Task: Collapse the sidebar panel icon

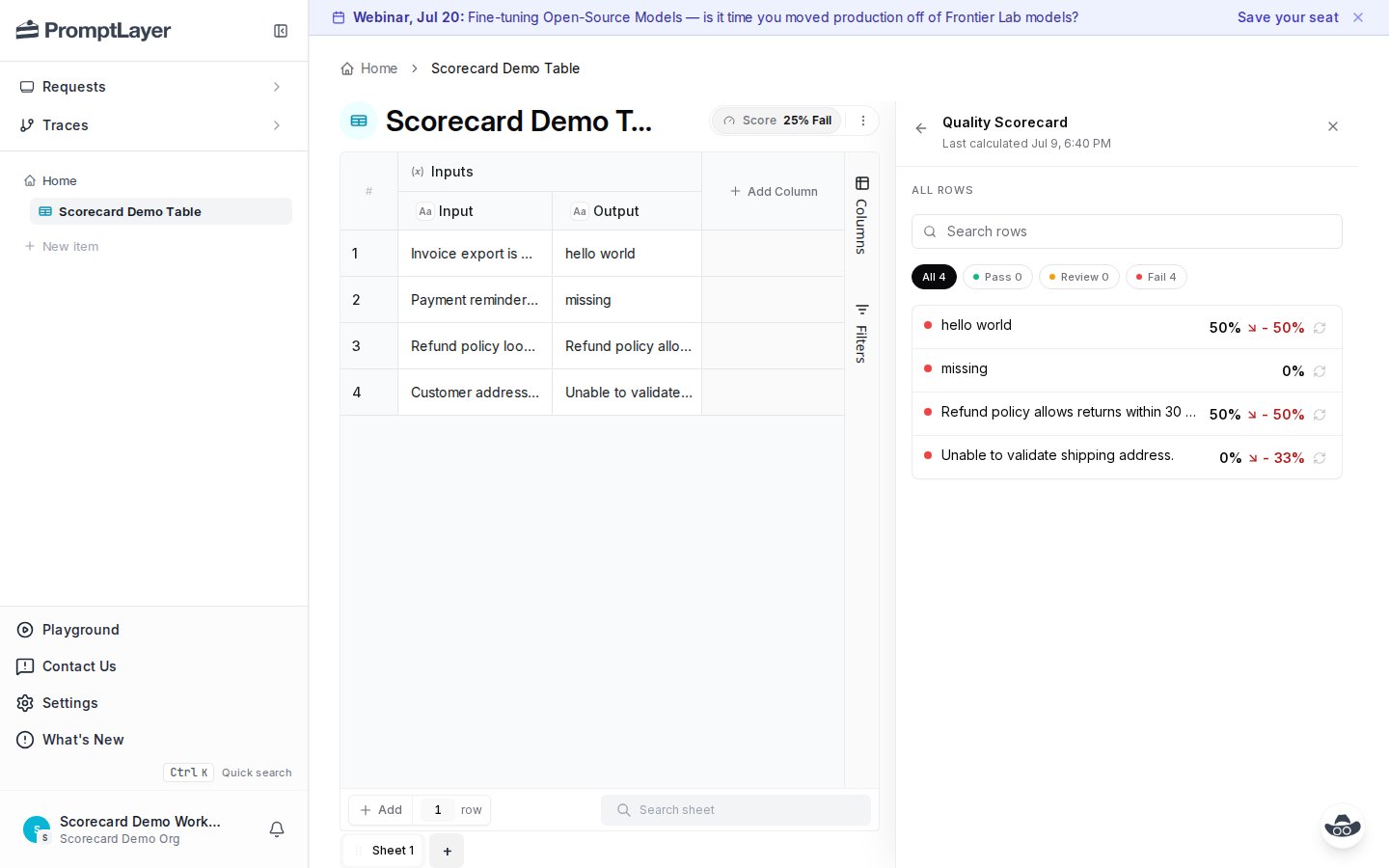Action: tap(281, 31)
